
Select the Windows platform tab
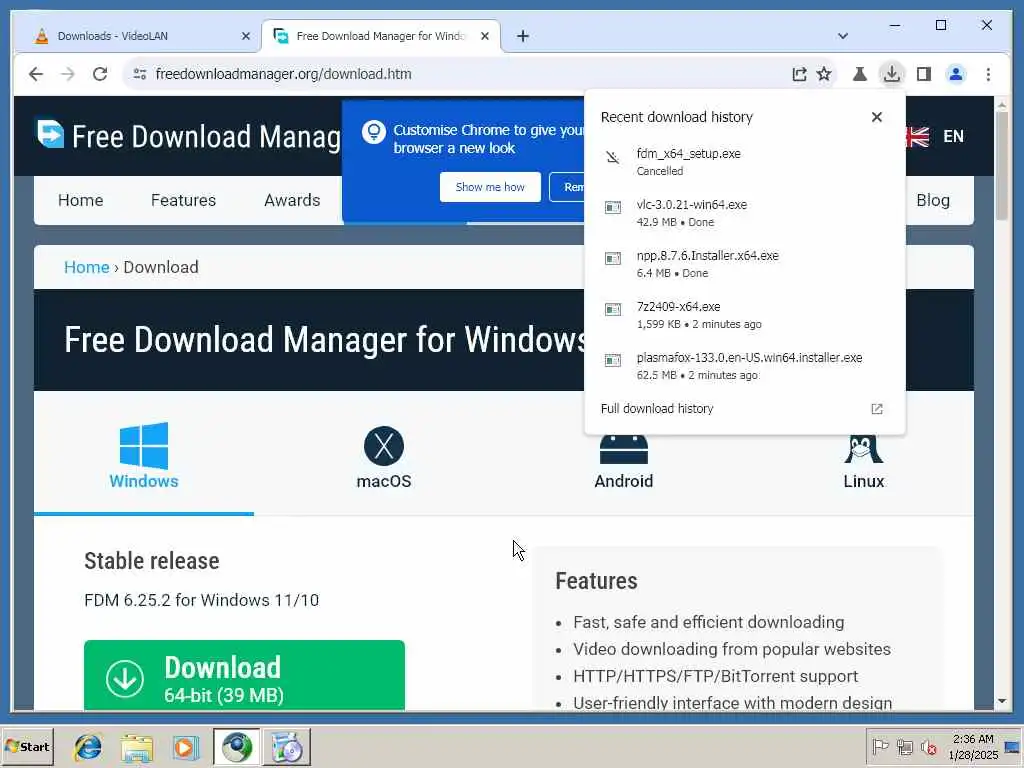[x=144, y=456]
